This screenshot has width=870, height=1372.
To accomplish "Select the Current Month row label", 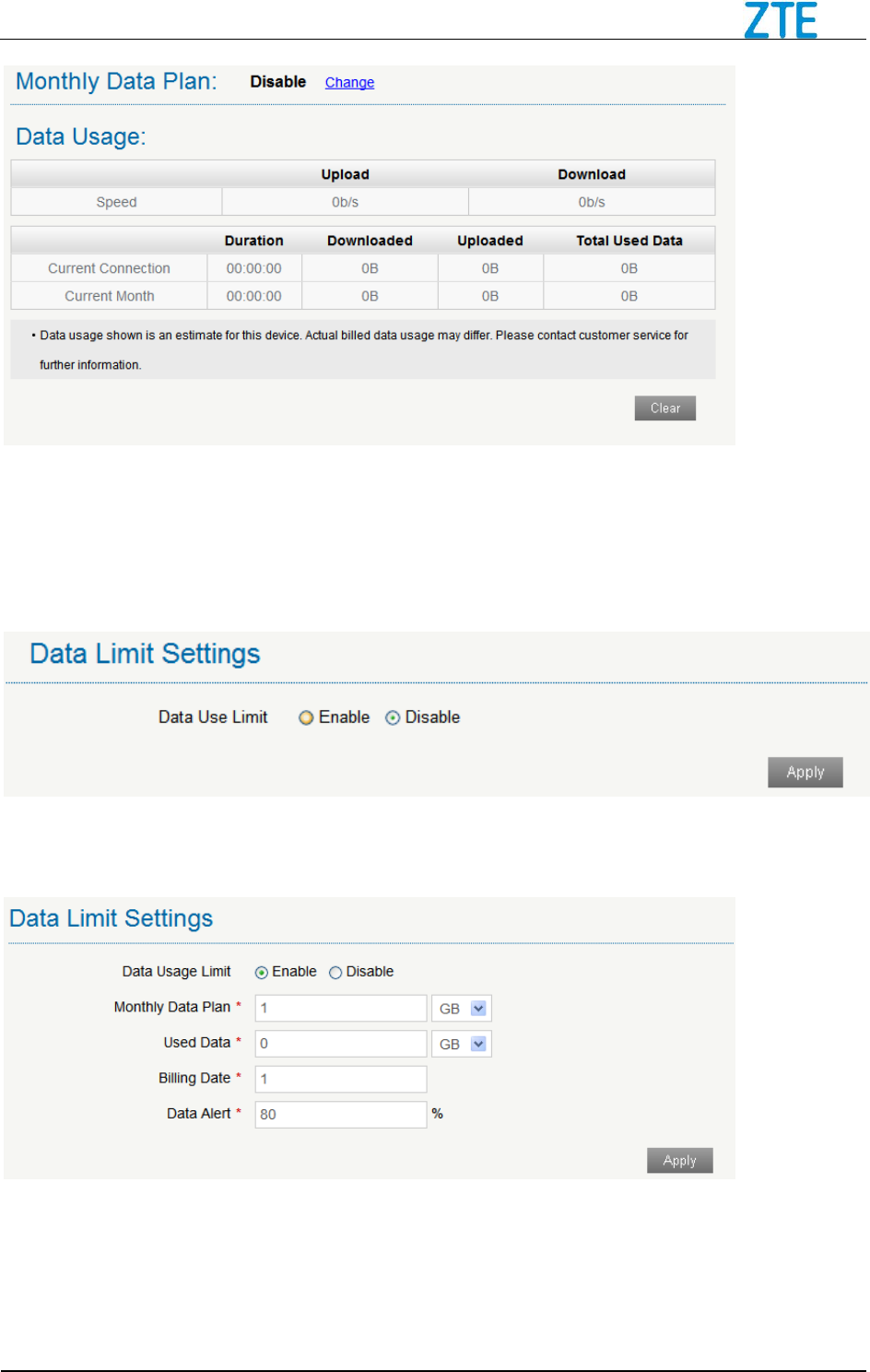I will click(x=109, y=296).
